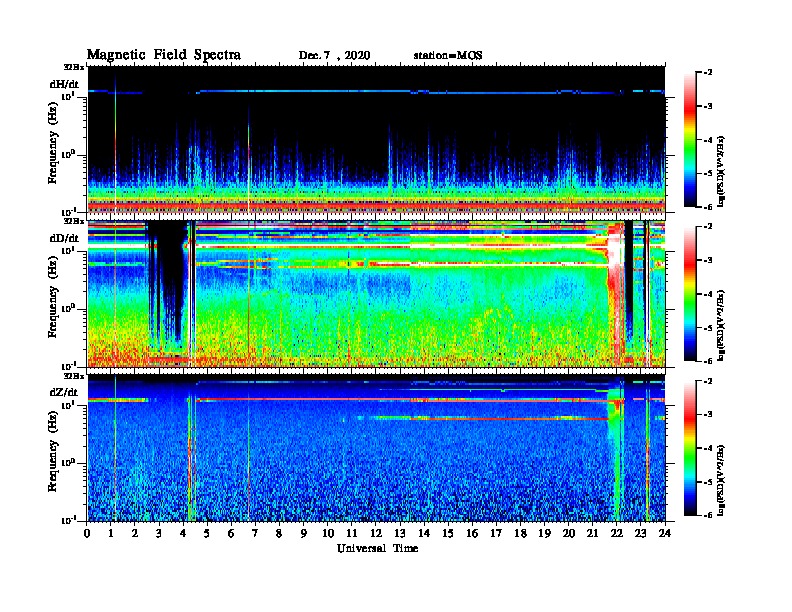The height and width of the screenshot is (612, 792).
Task: Click the log(PSD) label beside dH/dt colorbar
Action: point(722,171)
